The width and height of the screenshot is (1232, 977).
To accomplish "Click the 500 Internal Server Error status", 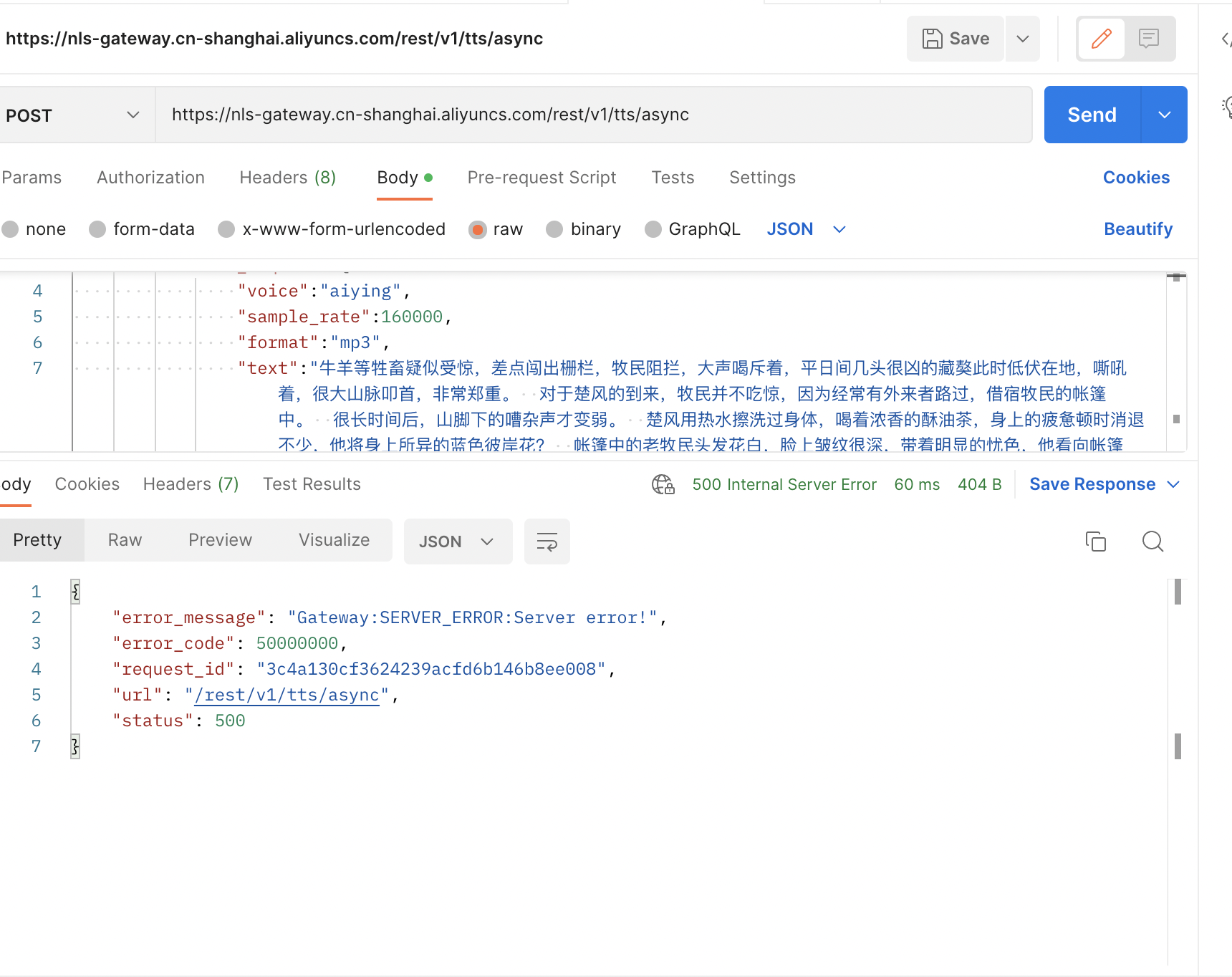I will [x=784, y=485].
